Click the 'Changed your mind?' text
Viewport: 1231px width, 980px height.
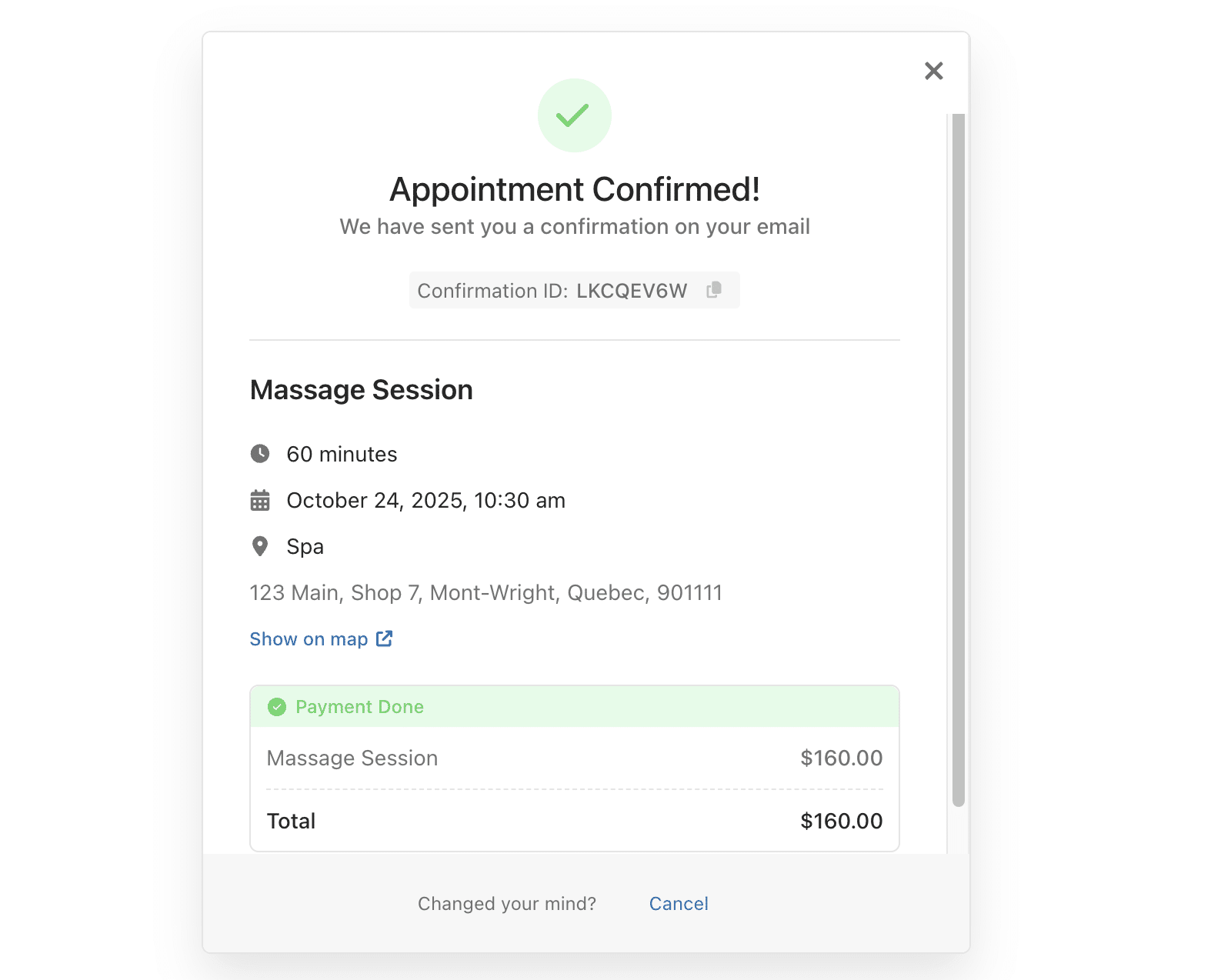point(507,904)
